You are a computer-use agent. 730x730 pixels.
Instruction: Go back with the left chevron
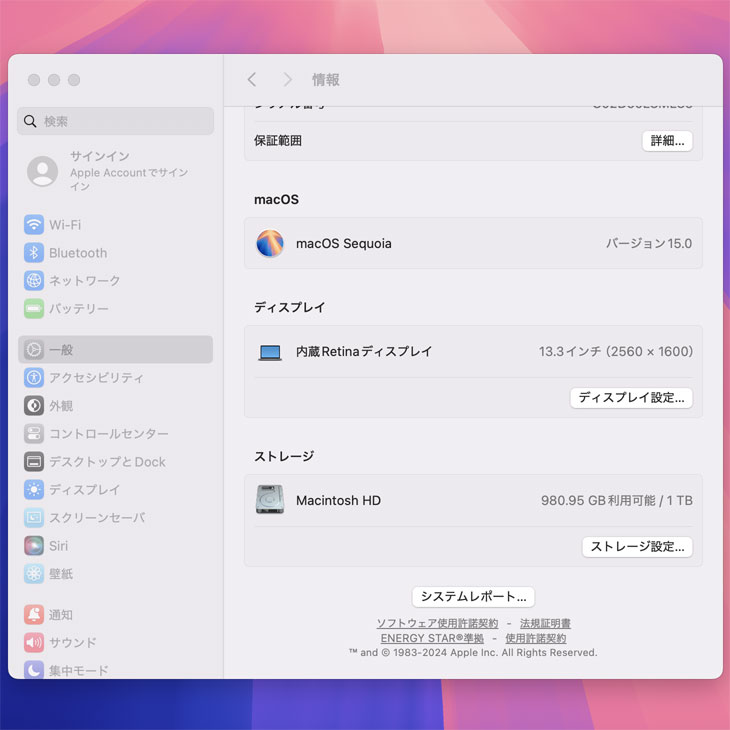click(252, 80)
